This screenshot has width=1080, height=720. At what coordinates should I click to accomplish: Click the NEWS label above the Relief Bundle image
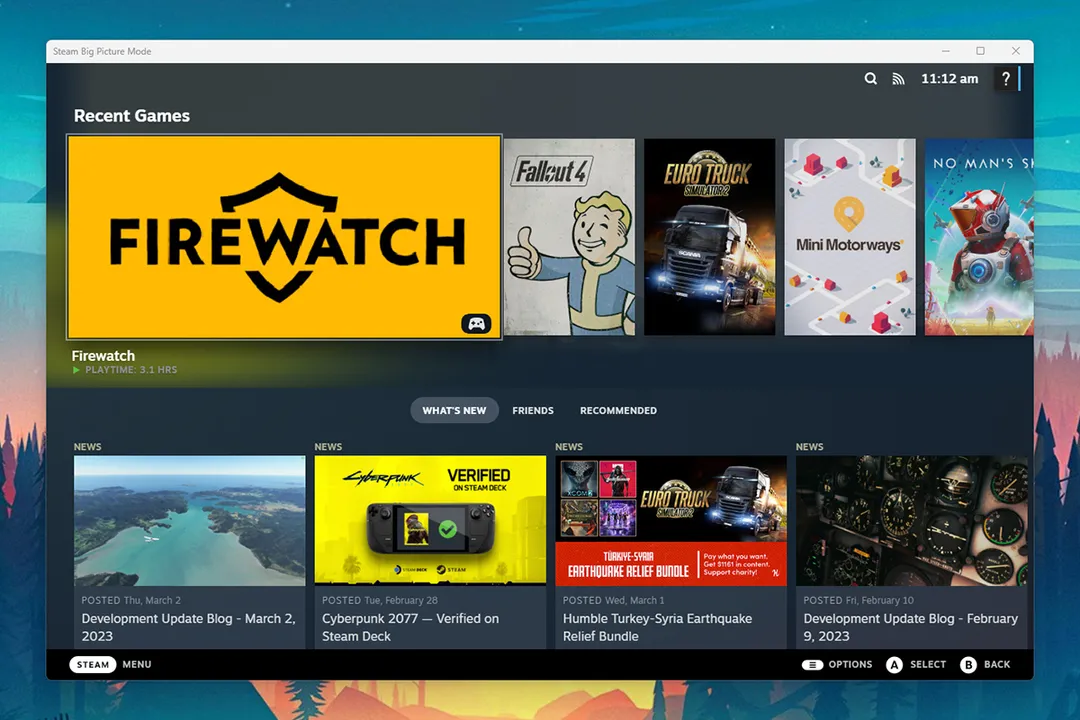[x=569, y=446]
